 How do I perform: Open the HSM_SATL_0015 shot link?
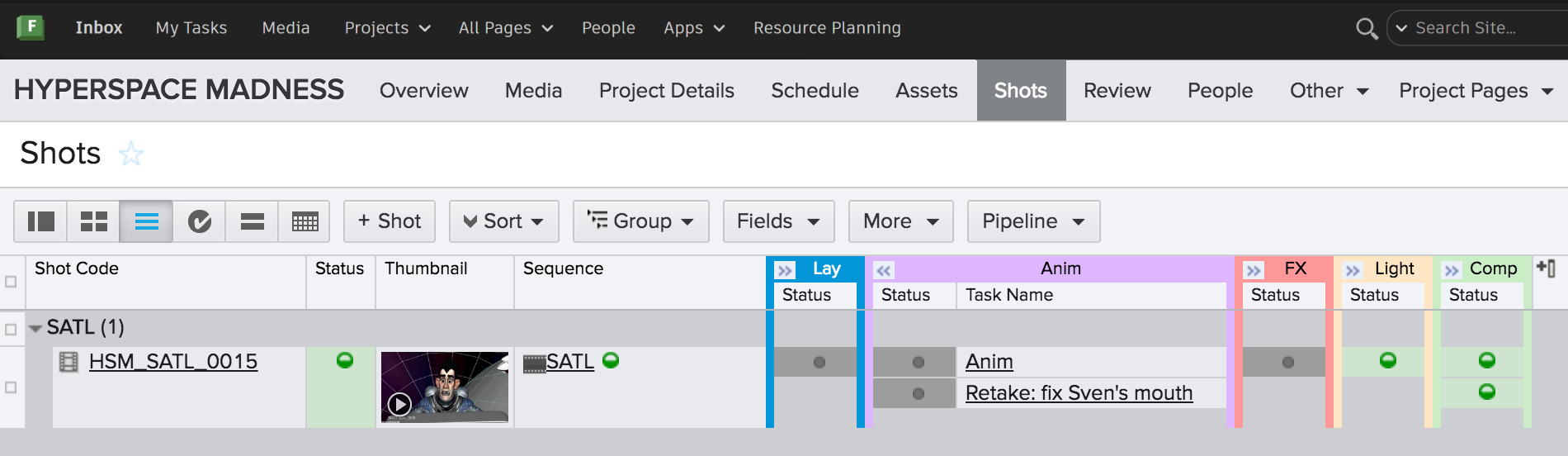coord(172,362)
